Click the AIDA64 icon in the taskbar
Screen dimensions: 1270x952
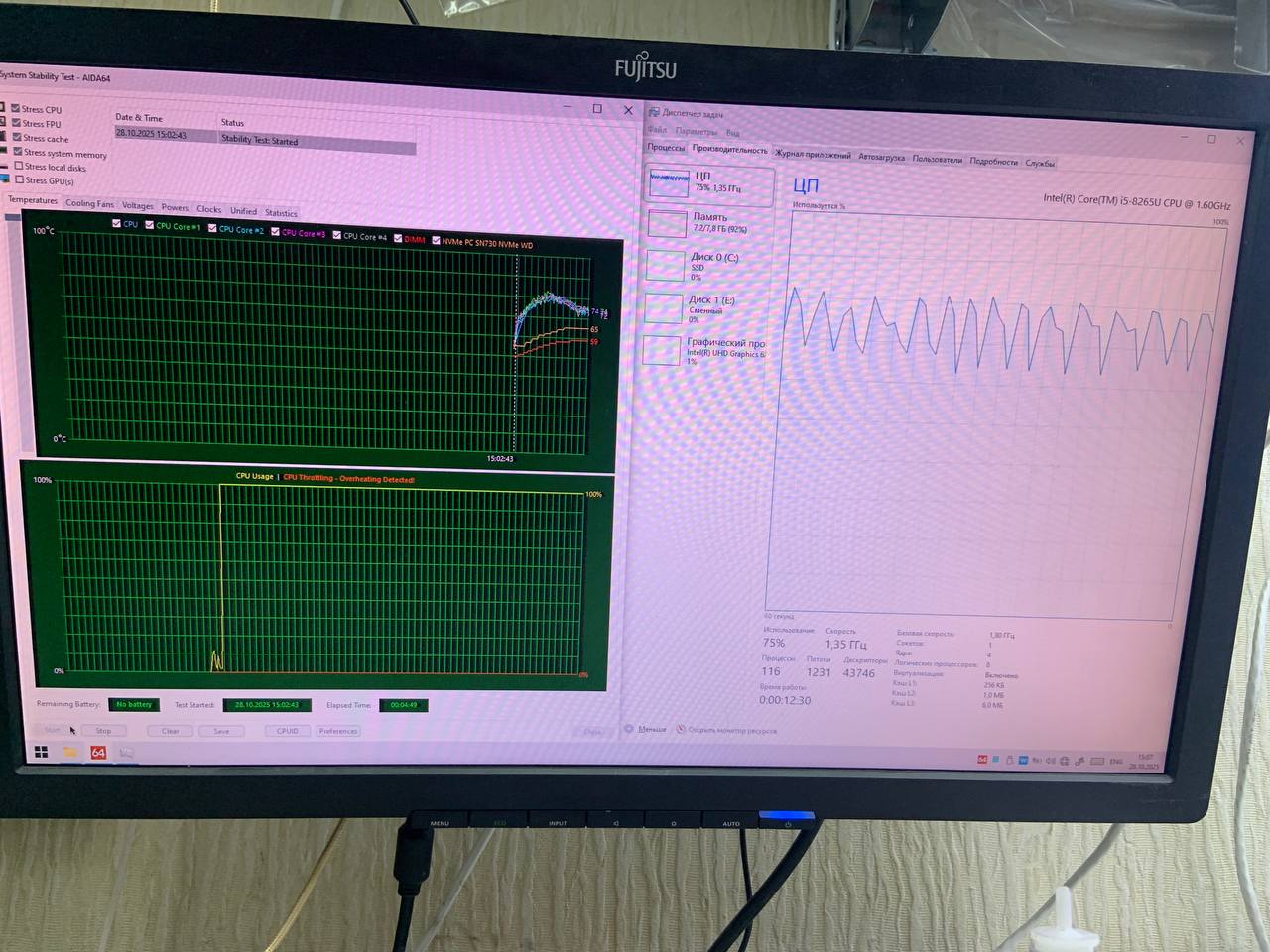[98, 753]
